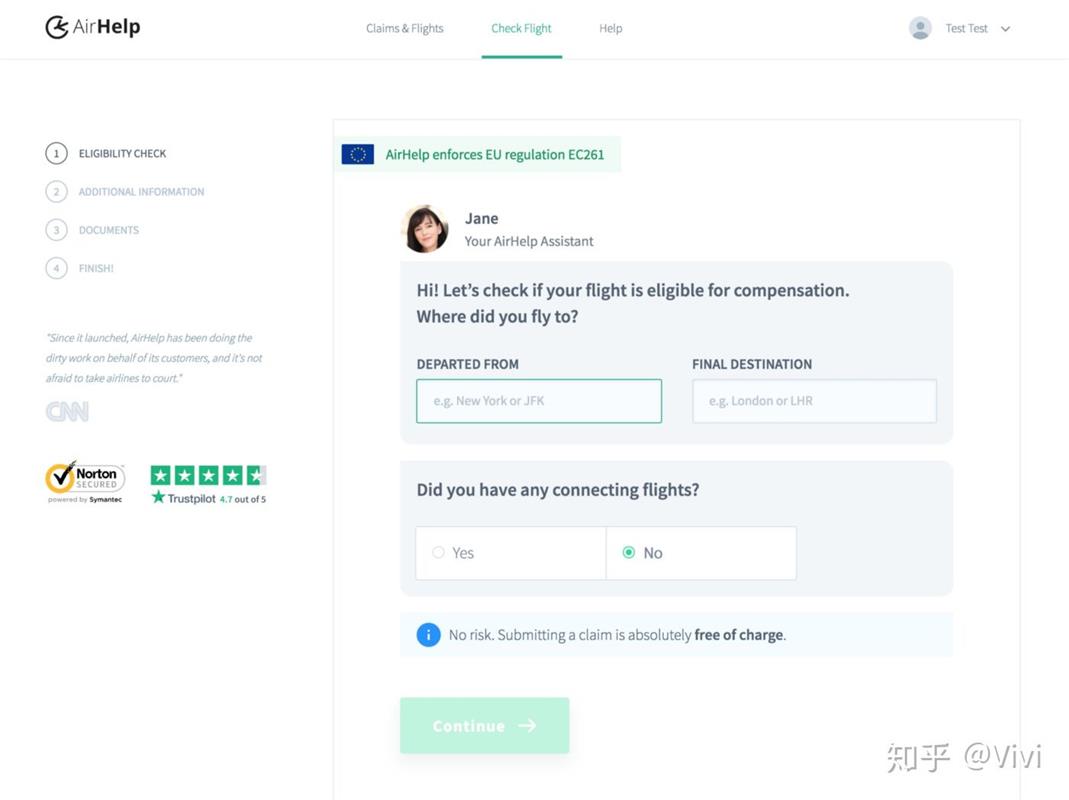The width and height of the screenshot is (1069, 800).
Task: Switch to the Check Flight tab
Action: (521, 28)
